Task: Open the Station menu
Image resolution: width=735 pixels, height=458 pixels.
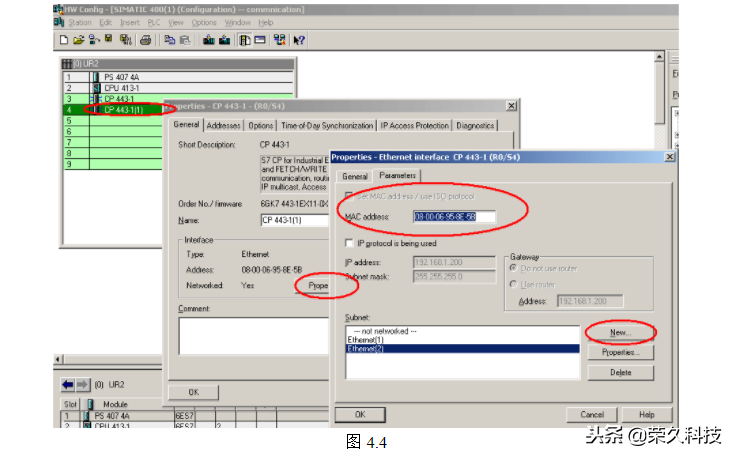Action: coord(80,22)
